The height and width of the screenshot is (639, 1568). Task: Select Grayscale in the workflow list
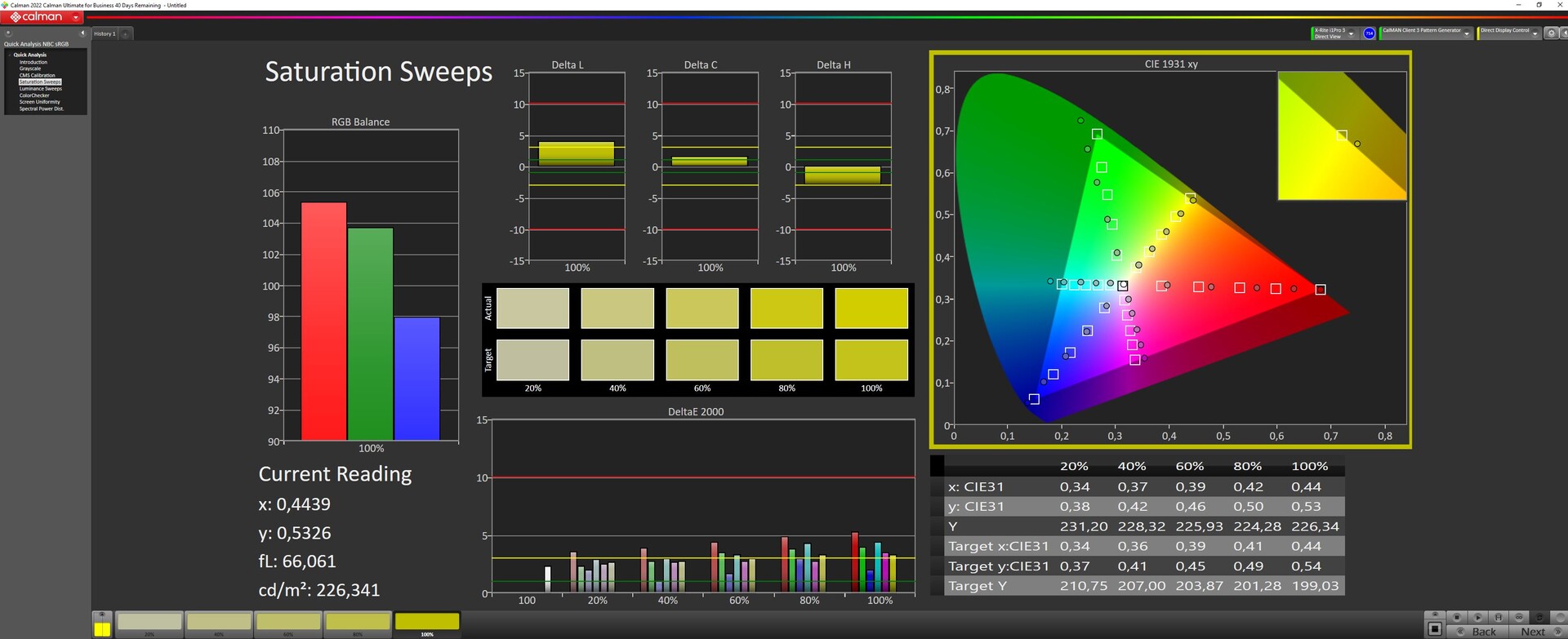pos(30,69)
